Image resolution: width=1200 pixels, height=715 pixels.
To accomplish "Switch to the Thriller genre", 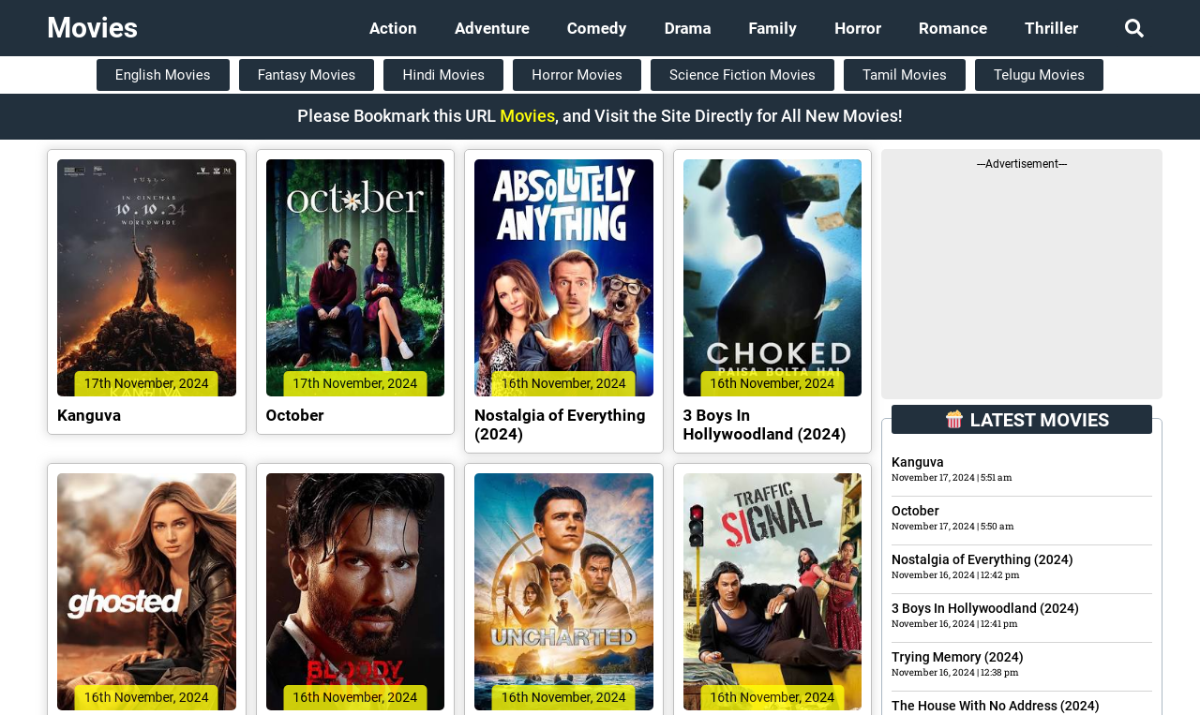I will coord(1051,28).
